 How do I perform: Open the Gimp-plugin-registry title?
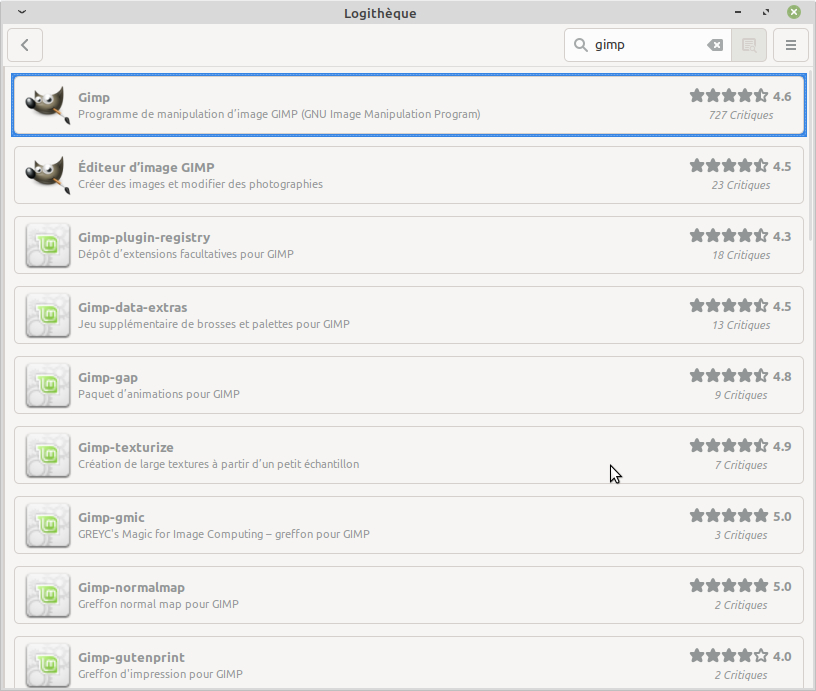144,238
